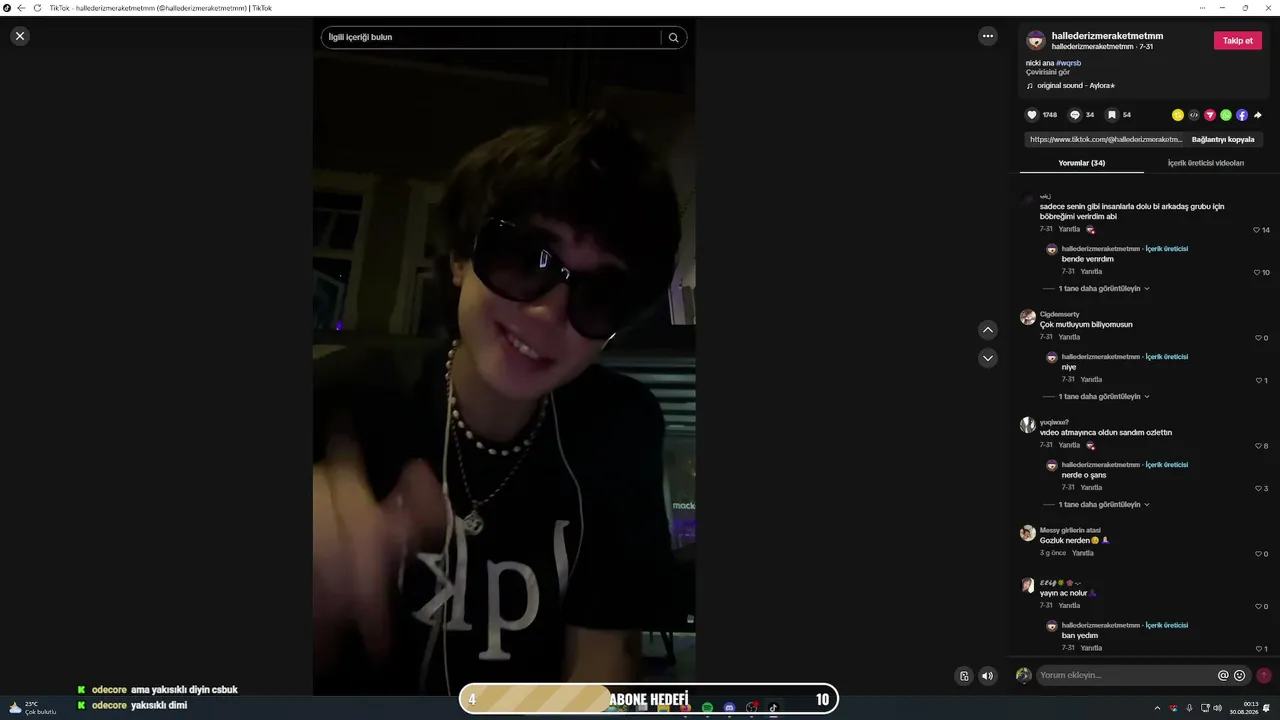Open the taskbar volume control
Image resolution: width=1280 pixels, height=720 pixels.
[1218, 708]
